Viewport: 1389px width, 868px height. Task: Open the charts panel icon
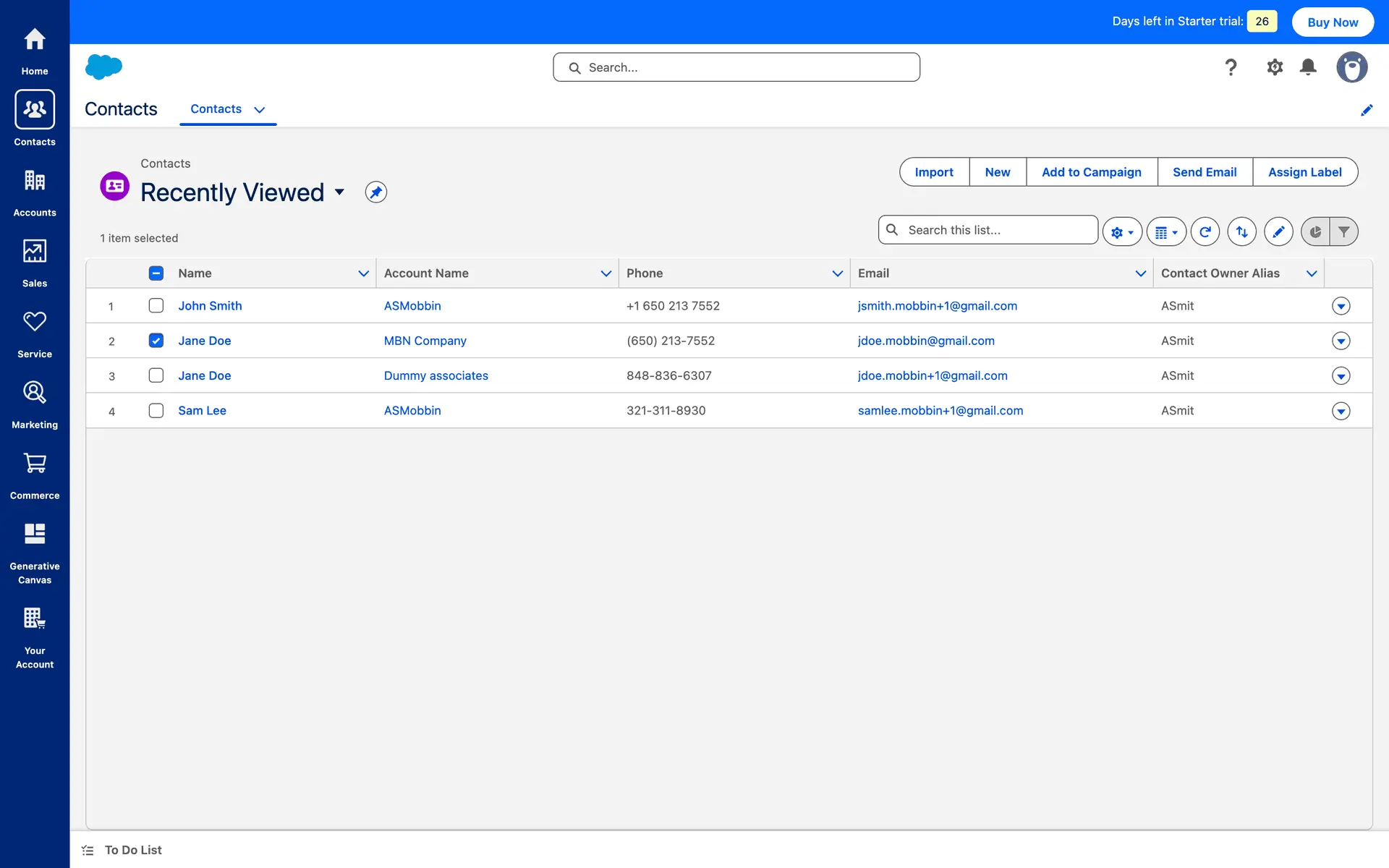point(1315,231)
